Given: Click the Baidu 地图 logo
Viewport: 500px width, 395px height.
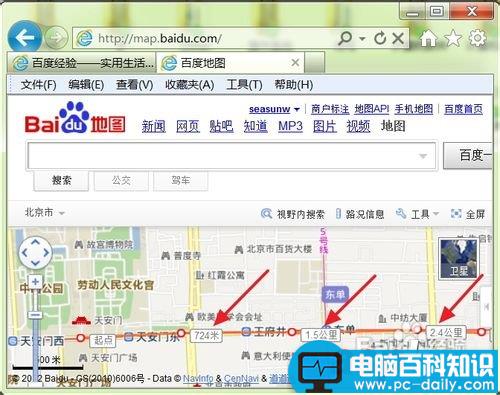Looking at the screenshot, I should (75, 118).
